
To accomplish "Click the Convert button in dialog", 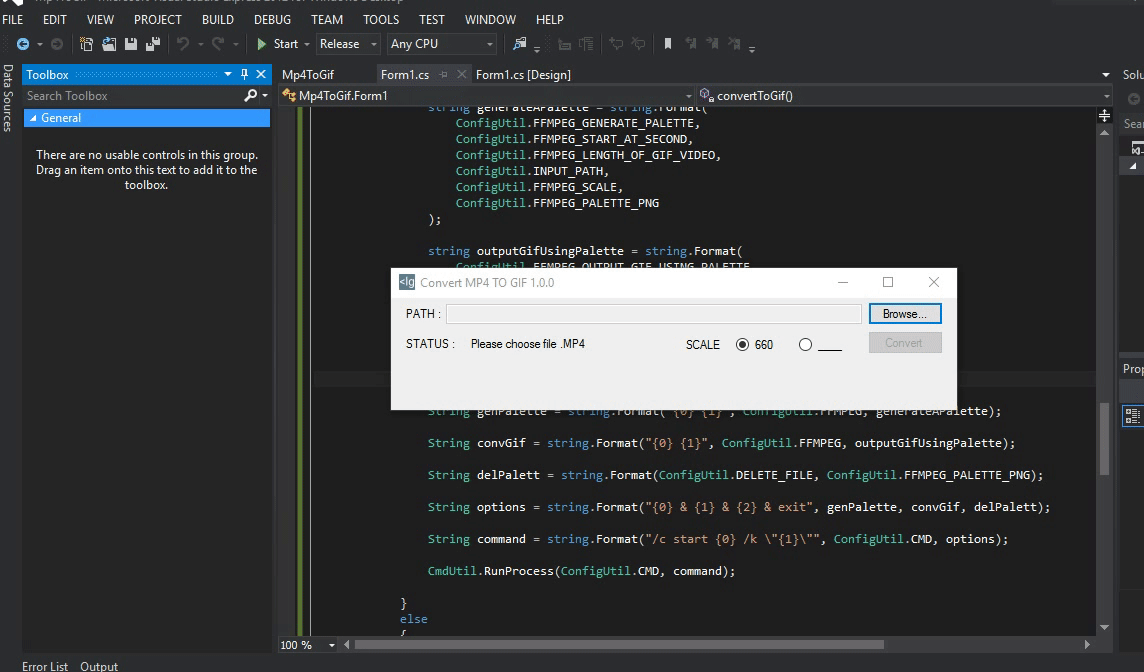I will tap(905, 343).
